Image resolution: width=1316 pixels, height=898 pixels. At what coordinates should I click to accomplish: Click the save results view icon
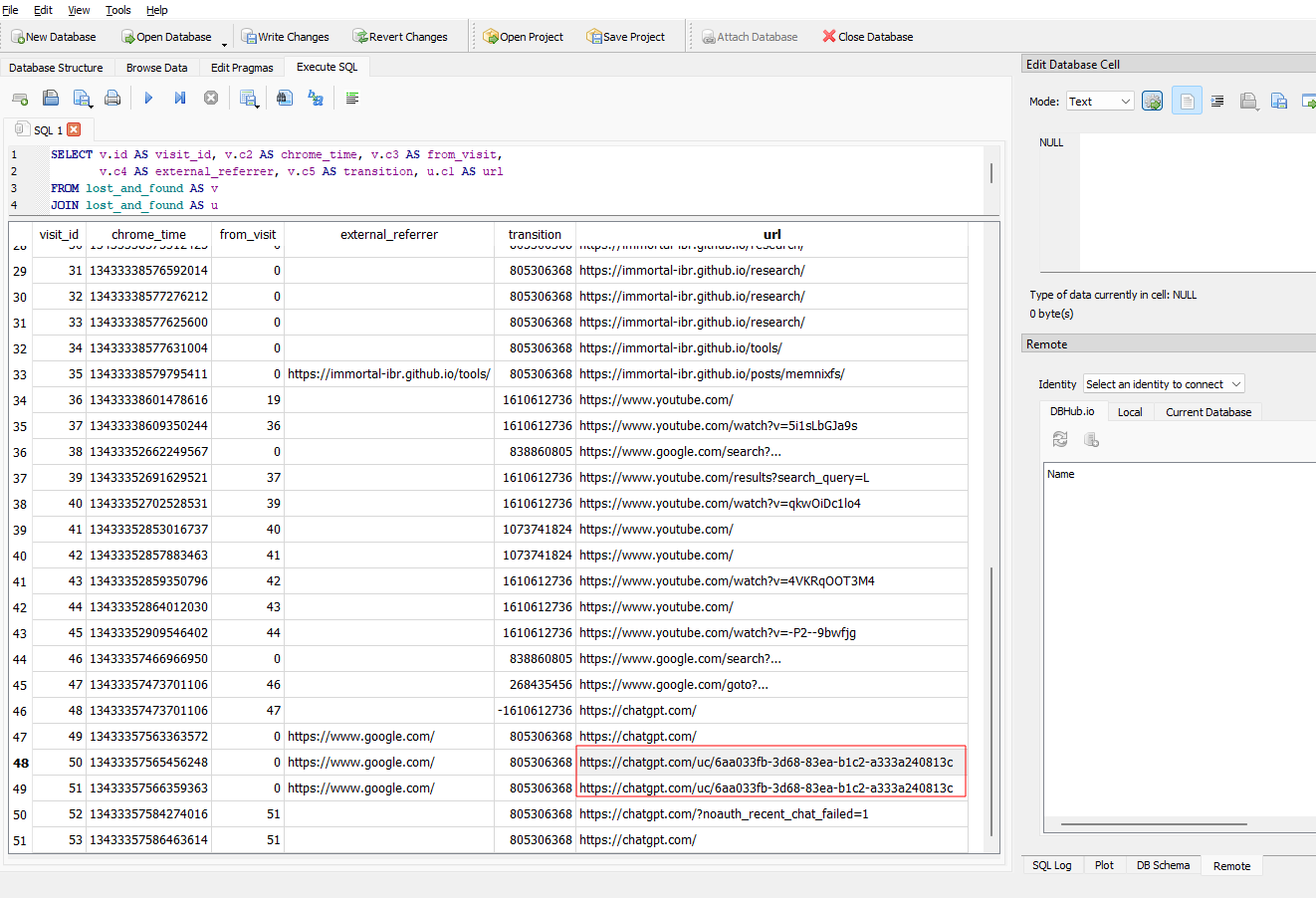coord(249,99)
